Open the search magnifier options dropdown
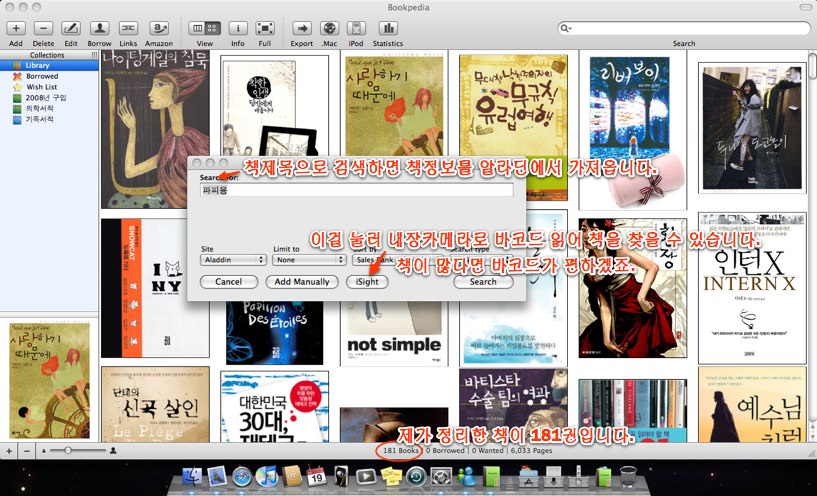 coord(565,28)
